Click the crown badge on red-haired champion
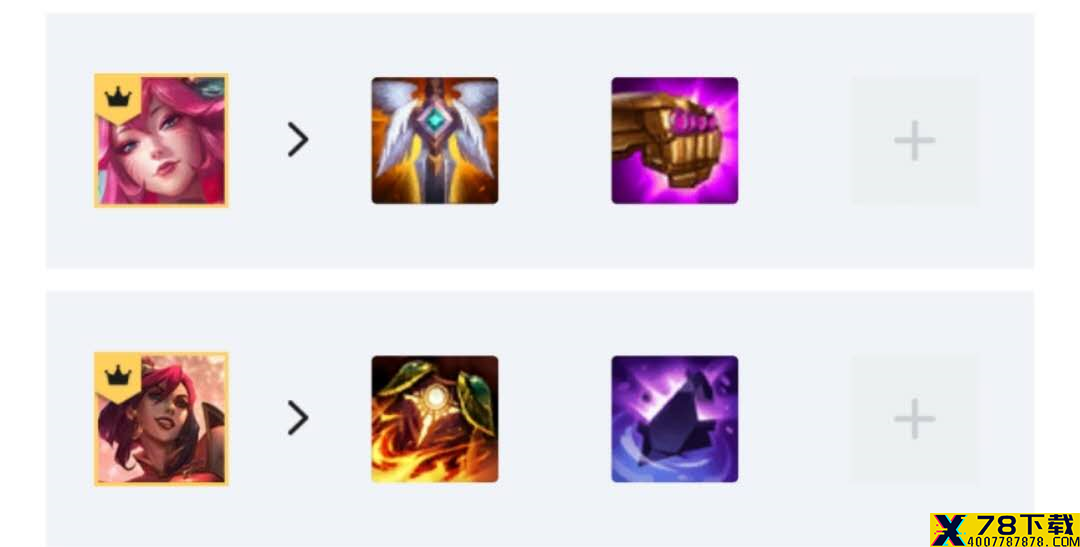 118,376
